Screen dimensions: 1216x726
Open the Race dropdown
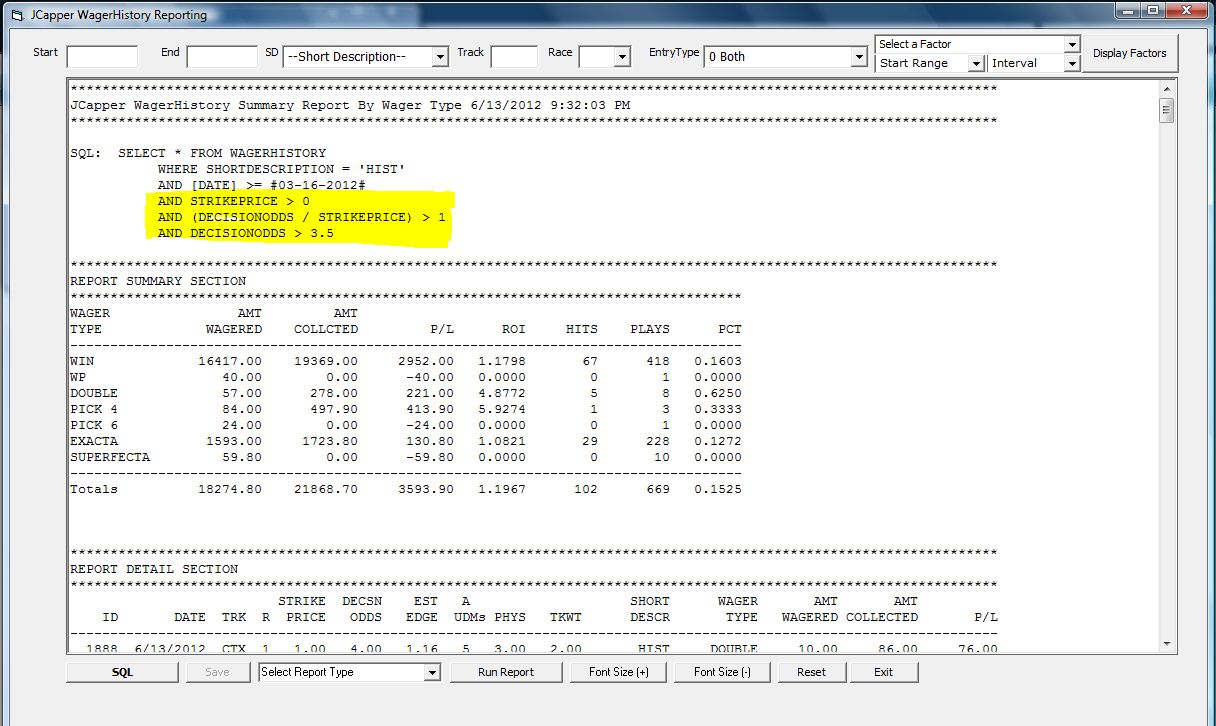pyautogui.click(x=622, y=58)
